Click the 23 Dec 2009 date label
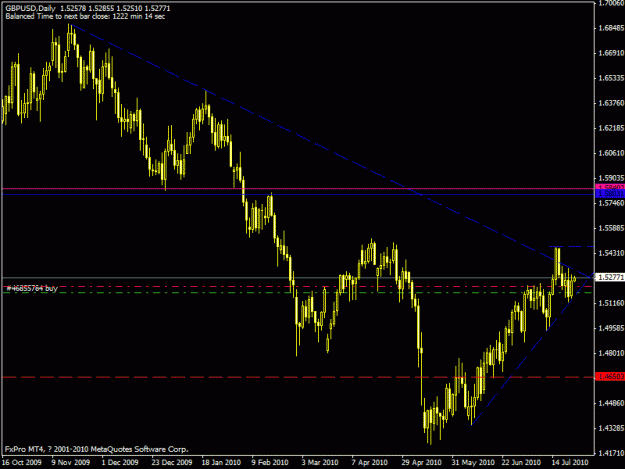The width and height of the screenshot is (625, 469). tap(171, 463)
